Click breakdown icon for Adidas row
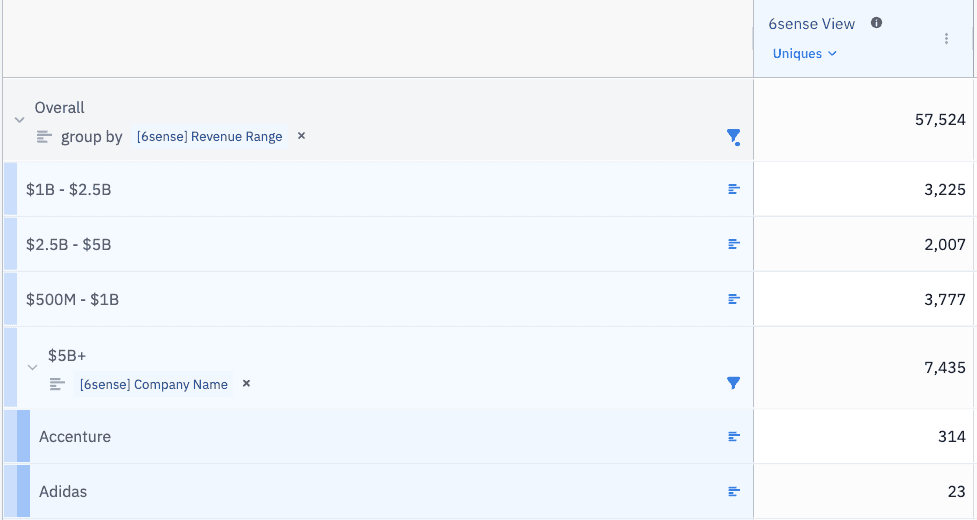The image size is (977, 520). click(734, 491)
